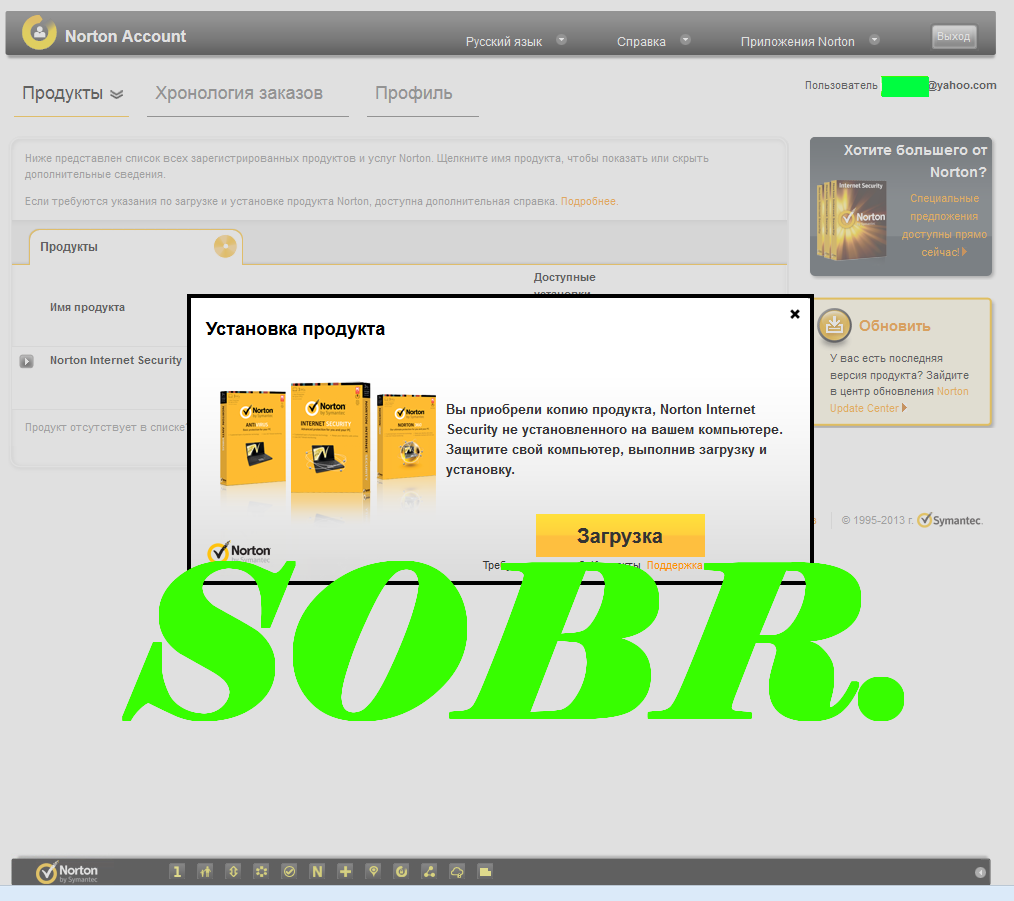Viewport: 1014px width, 901px height.
Task: Close the Установка продукта dialog
Action: pyautogui.click(x=795, y=314)
